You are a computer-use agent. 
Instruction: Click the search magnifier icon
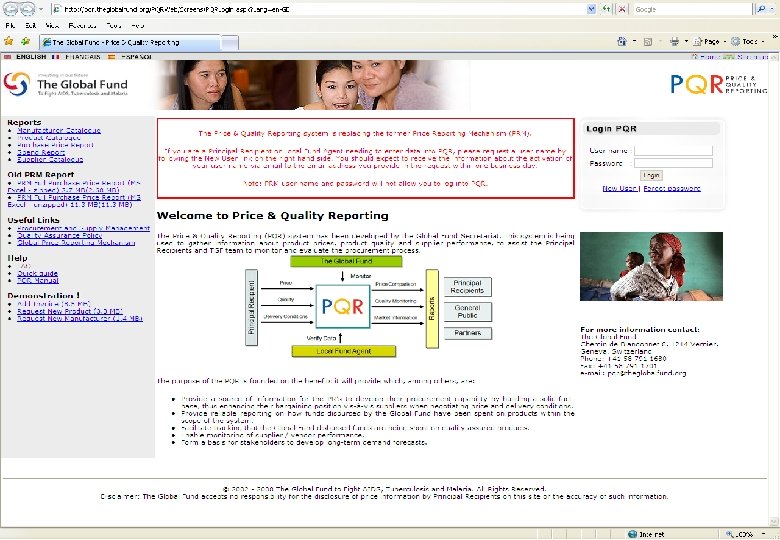point(761,9)
